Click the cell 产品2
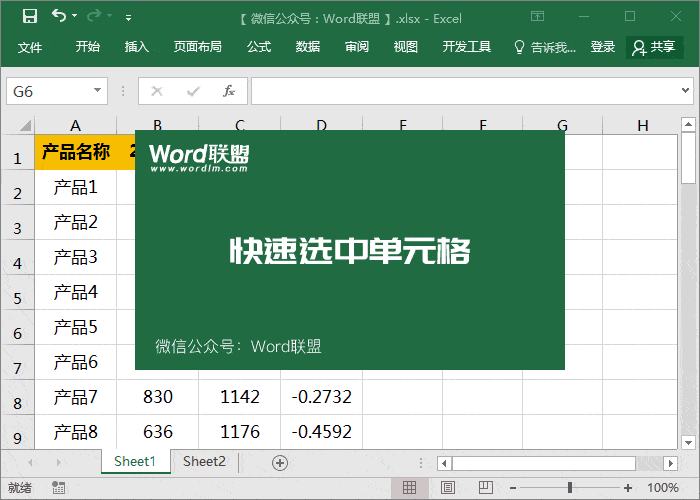This screenshot has height=500, width=700. click(75, 222)
